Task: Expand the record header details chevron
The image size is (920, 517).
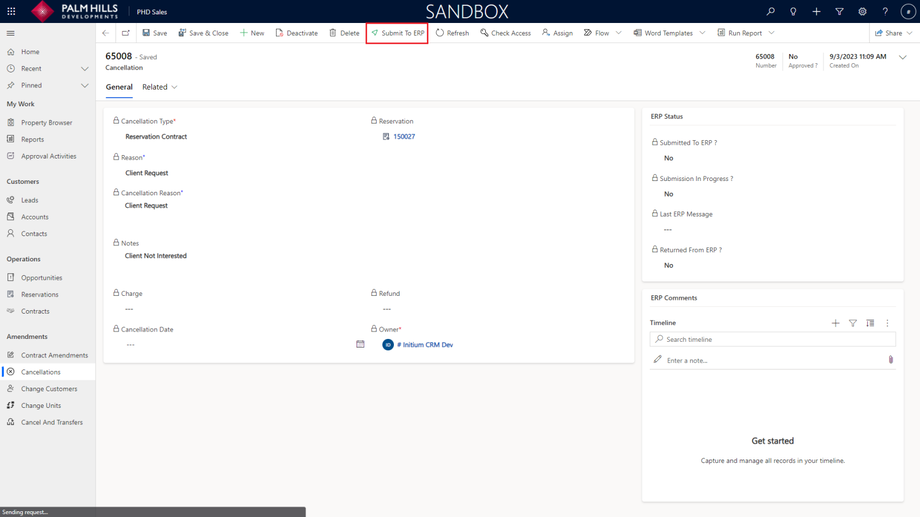Action: coord(903,57)
